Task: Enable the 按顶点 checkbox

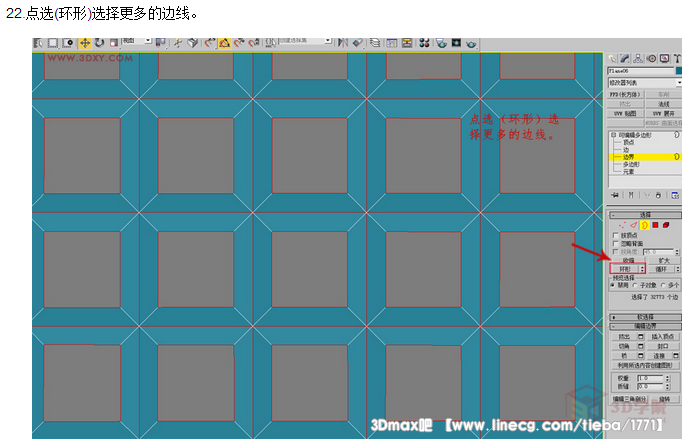Action: [616, 236]
